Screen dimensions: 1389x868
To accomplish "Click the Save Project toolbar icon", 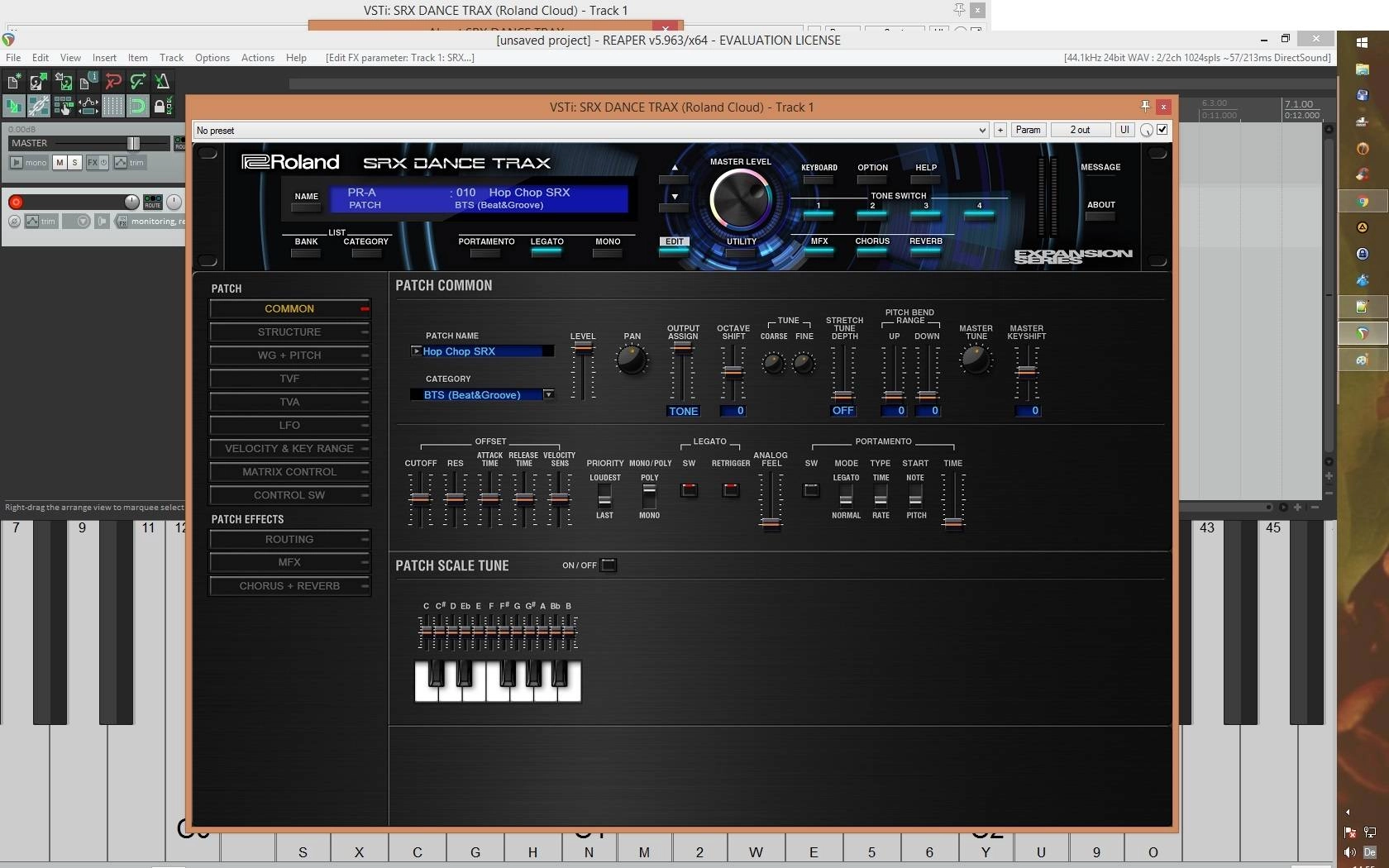I will pyautogui.click(x=63, y=81).
